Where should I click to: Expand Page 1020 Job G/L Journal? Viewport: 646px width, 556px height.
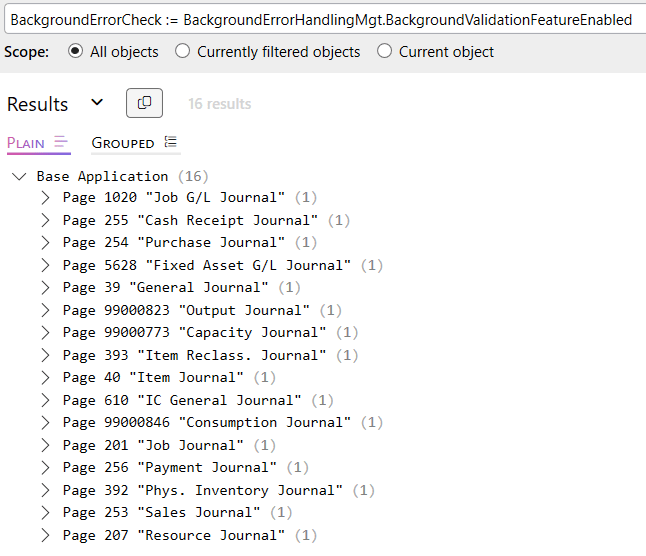(45, 198)
